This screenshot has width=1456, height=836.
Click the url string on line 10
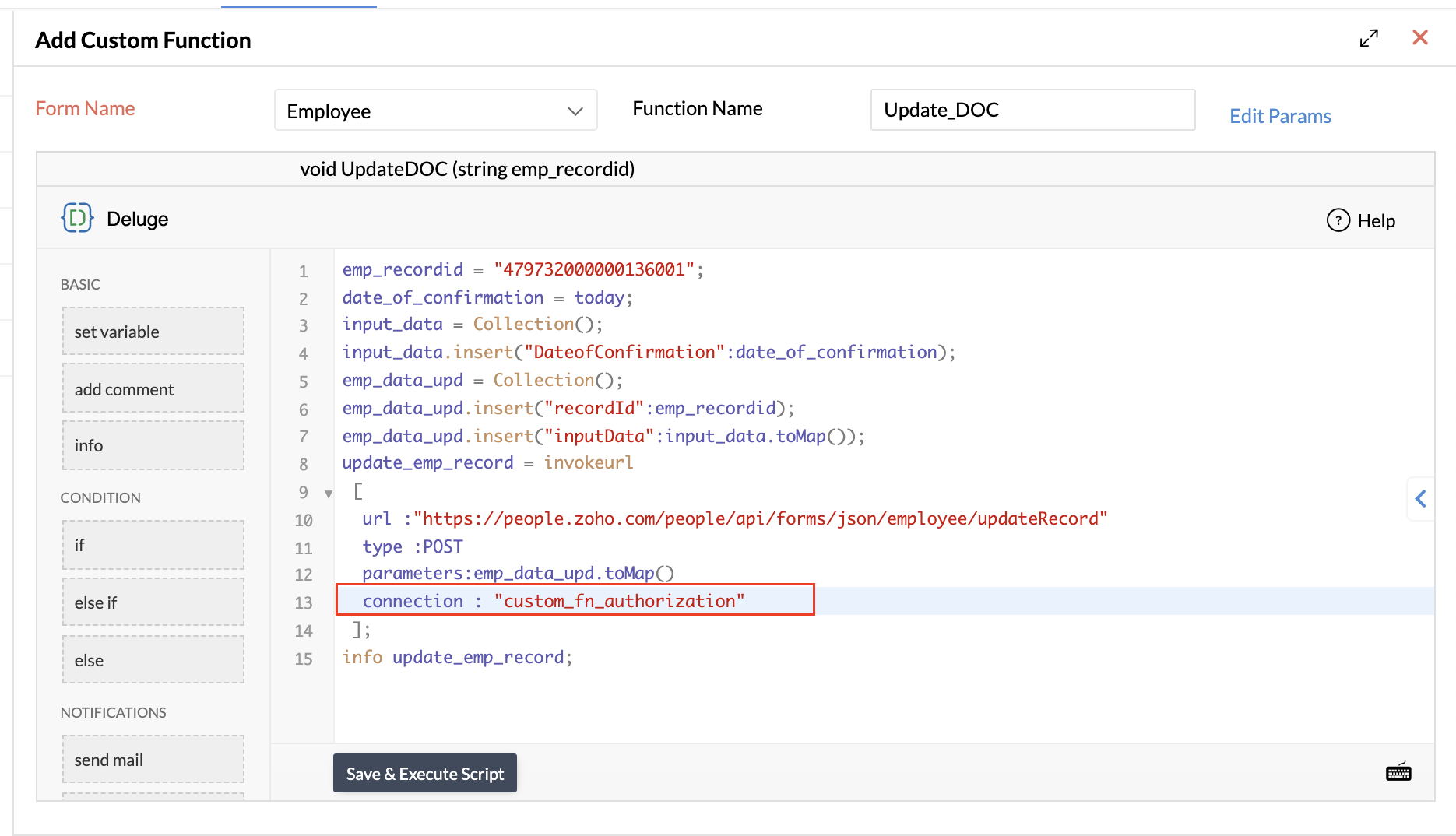(x=760, y=518)
